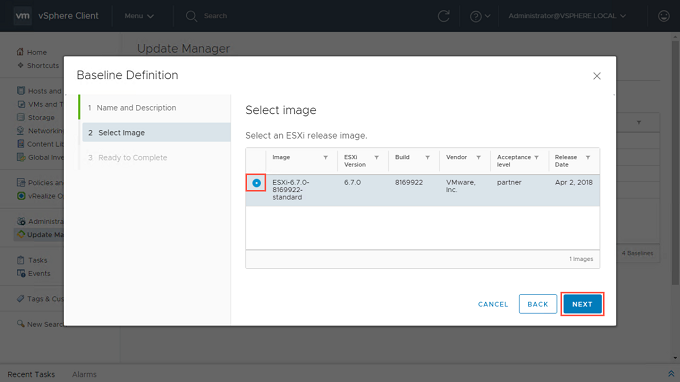680x382 pixels.
Task: Click the VMs and Templates icon
Action: click(21, 104)
